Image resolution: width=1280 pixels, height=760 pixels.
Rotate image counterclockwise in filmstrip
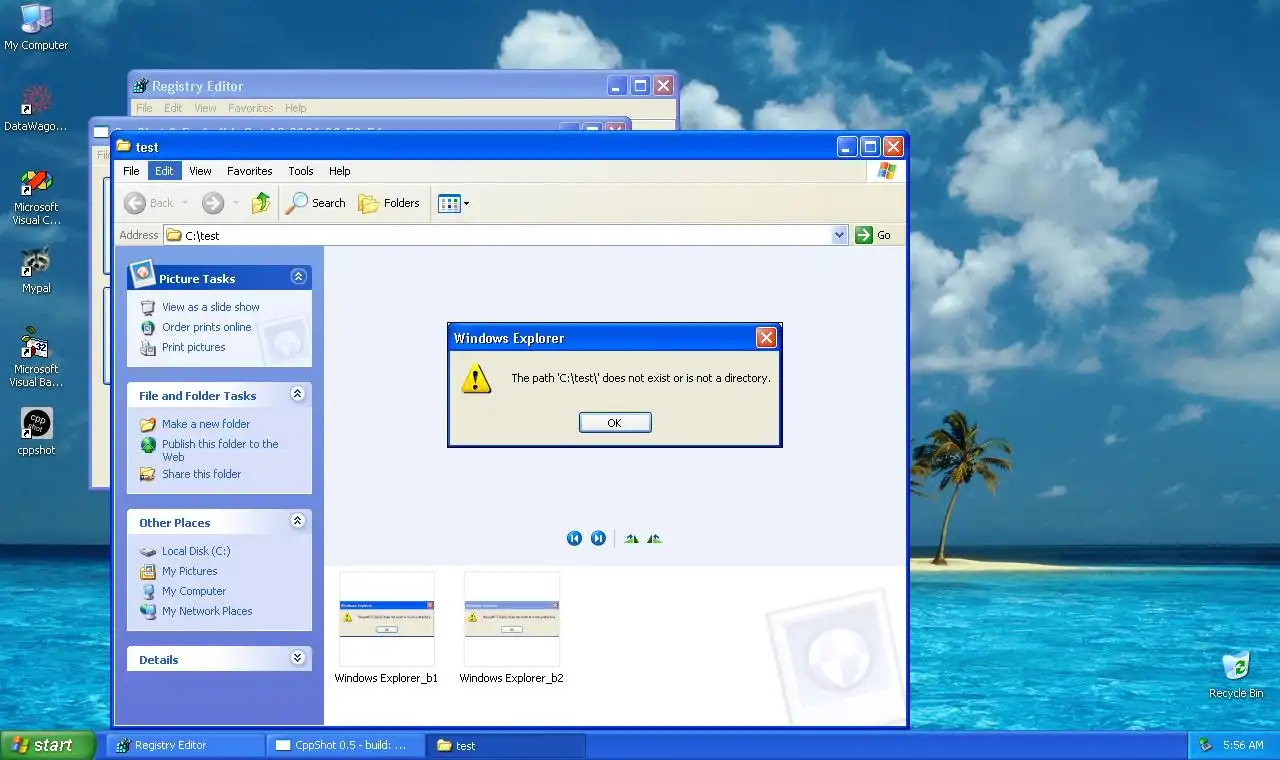(654, 538)
